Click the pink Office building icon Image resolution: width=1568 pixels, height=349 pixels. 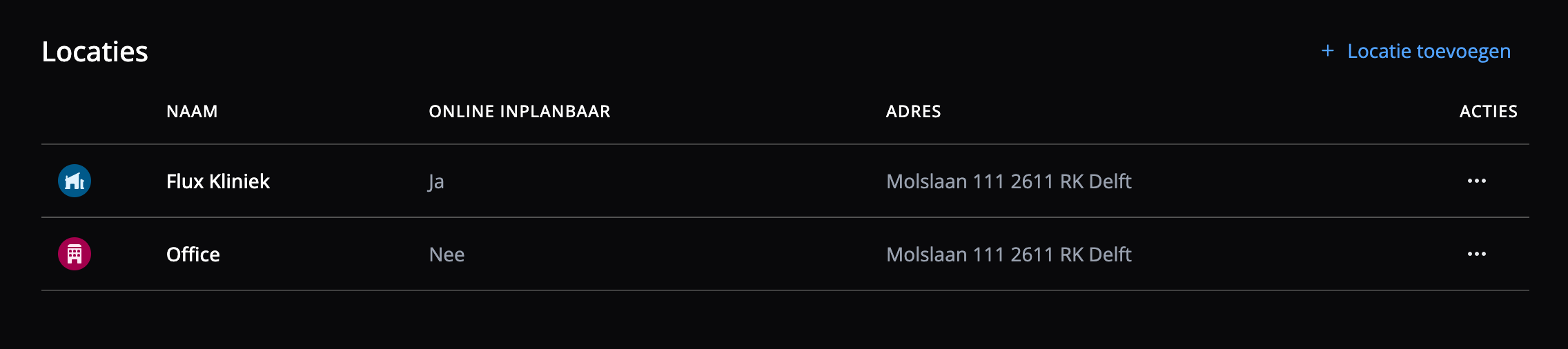[x=75, y=254]
